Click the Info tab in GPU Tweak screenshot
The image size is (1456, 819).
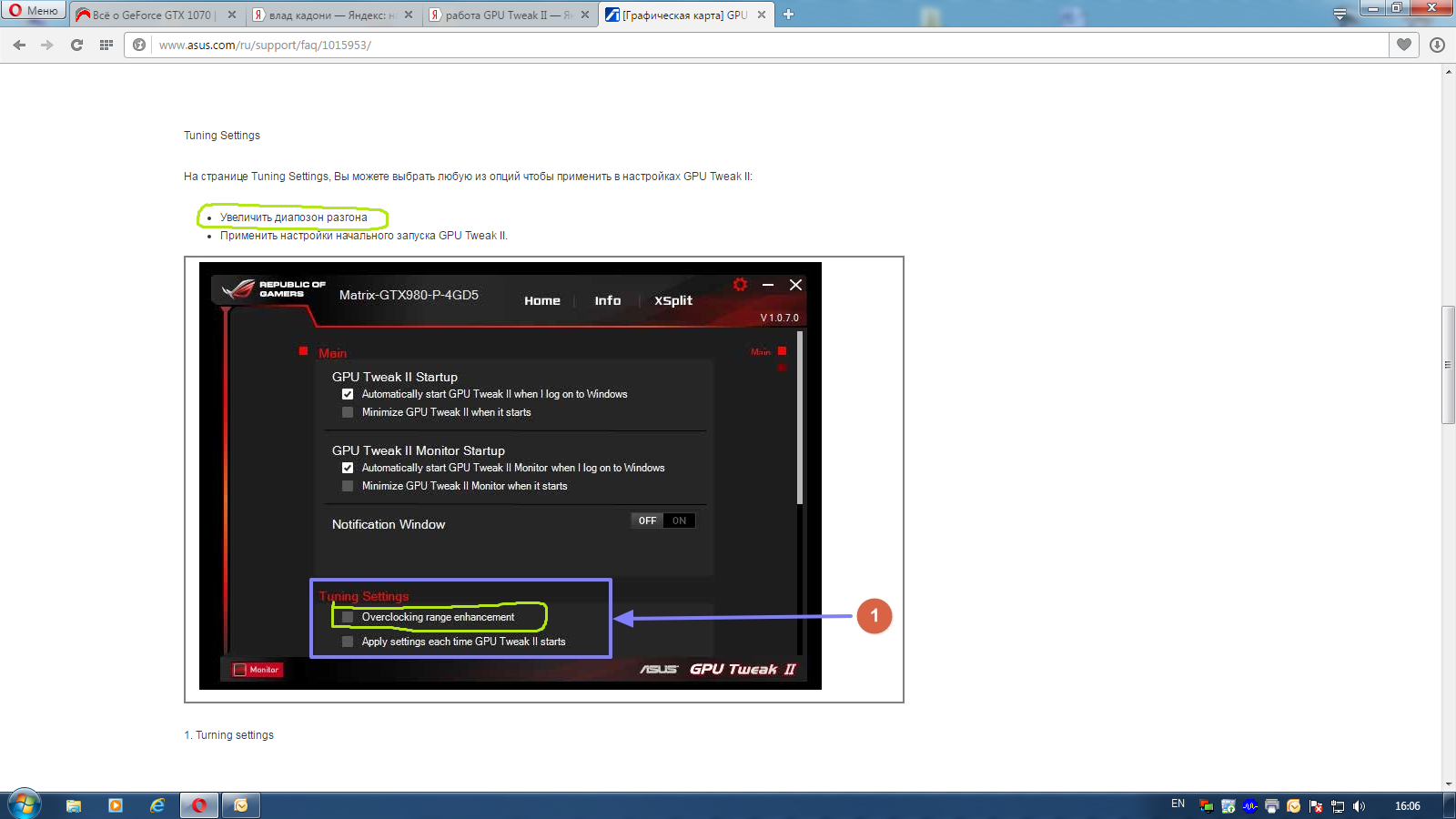tap(608, 301)
